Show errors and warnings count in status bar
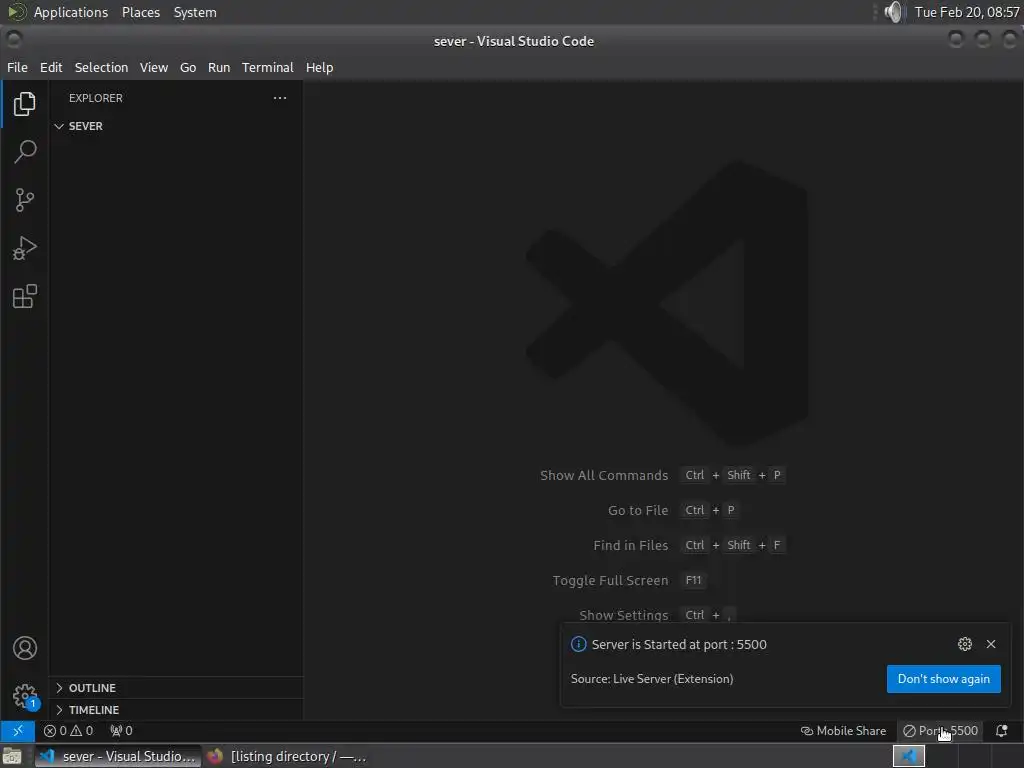1024x768 pixels. 69,731
